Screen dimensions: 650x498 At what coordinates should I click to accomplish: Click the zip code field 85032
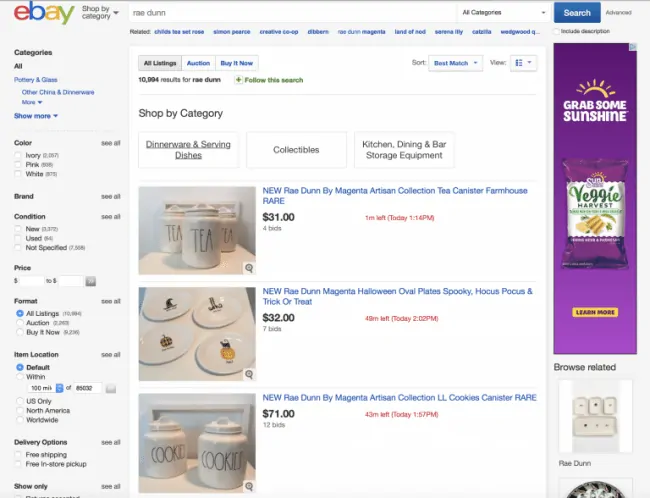click(87, 388)
